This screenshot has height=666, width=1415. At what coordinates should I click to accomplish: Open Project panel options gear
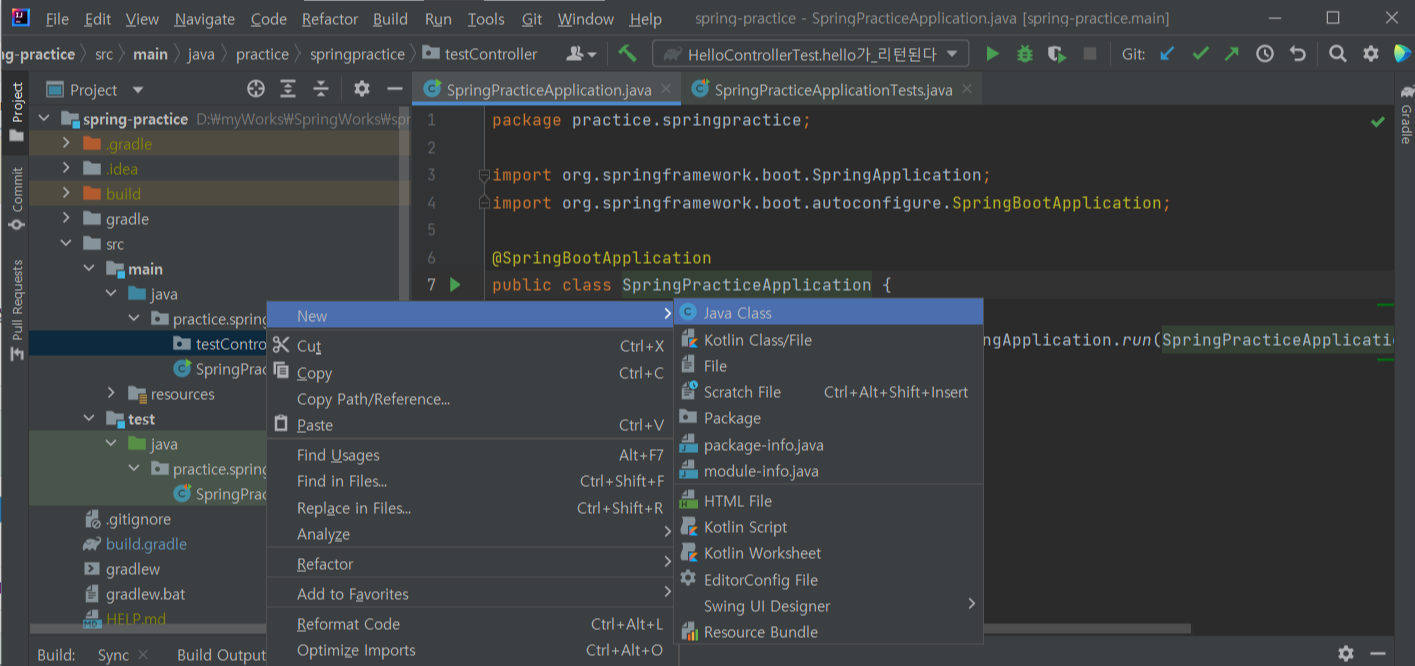click(x=362, y=89)
